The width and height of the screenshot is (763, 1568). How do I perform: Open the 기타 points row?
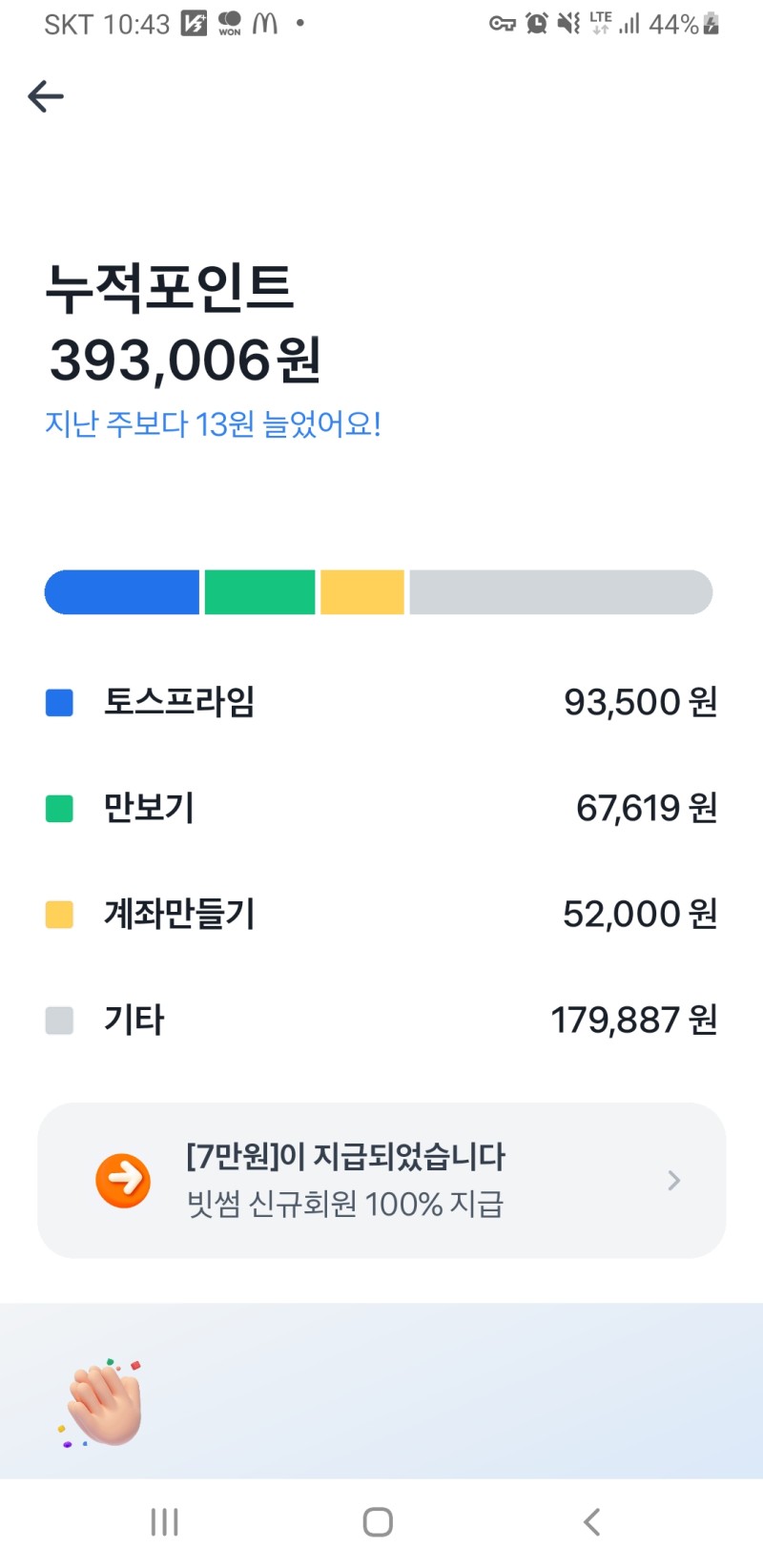tap(381, 1021)
